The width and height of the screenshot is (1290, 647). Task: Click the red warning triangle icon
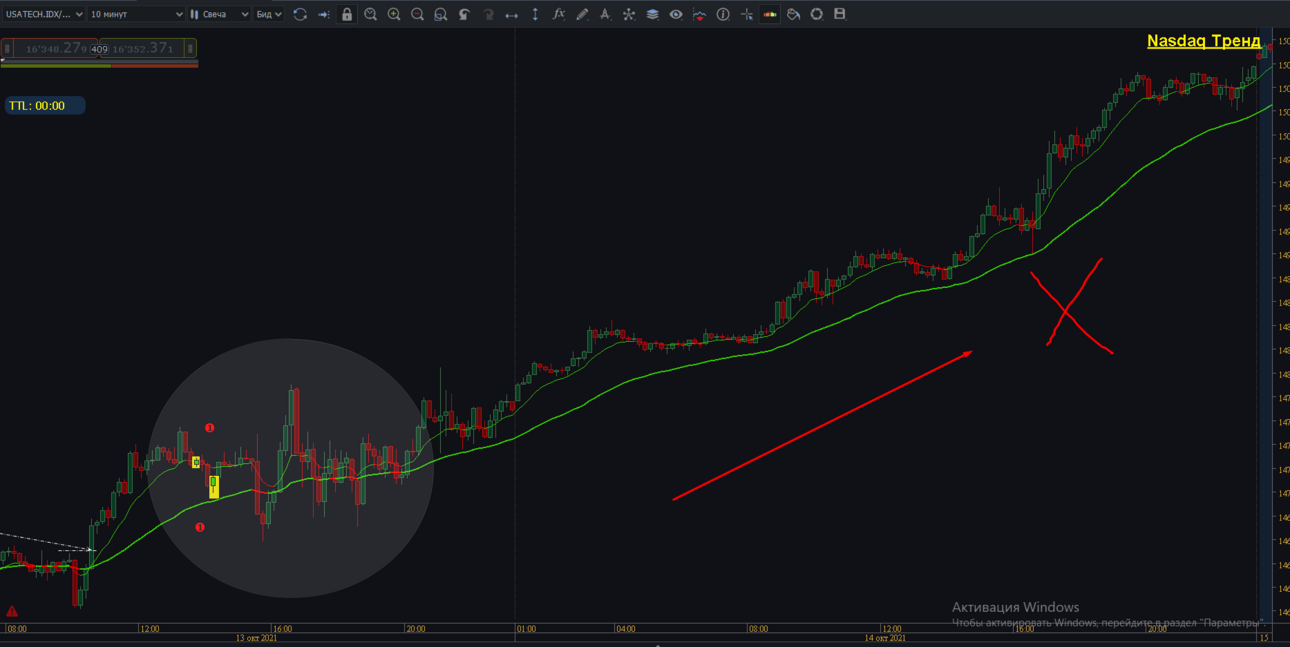coord(12,611)
